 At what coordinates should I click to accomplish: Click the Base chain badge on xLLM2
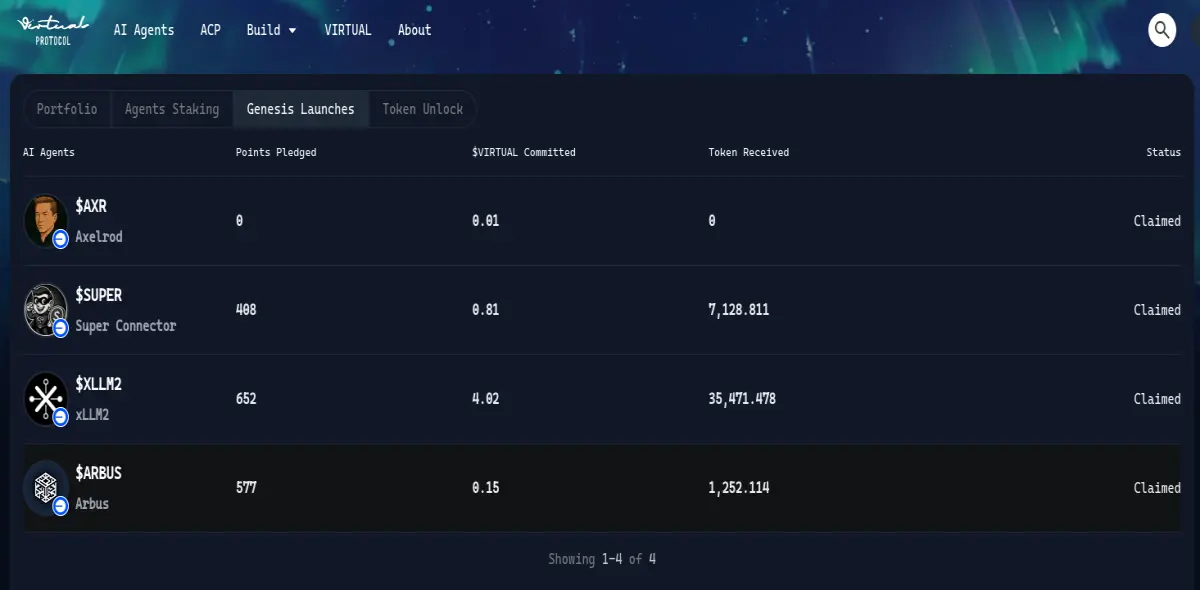[x=60, y=416]
